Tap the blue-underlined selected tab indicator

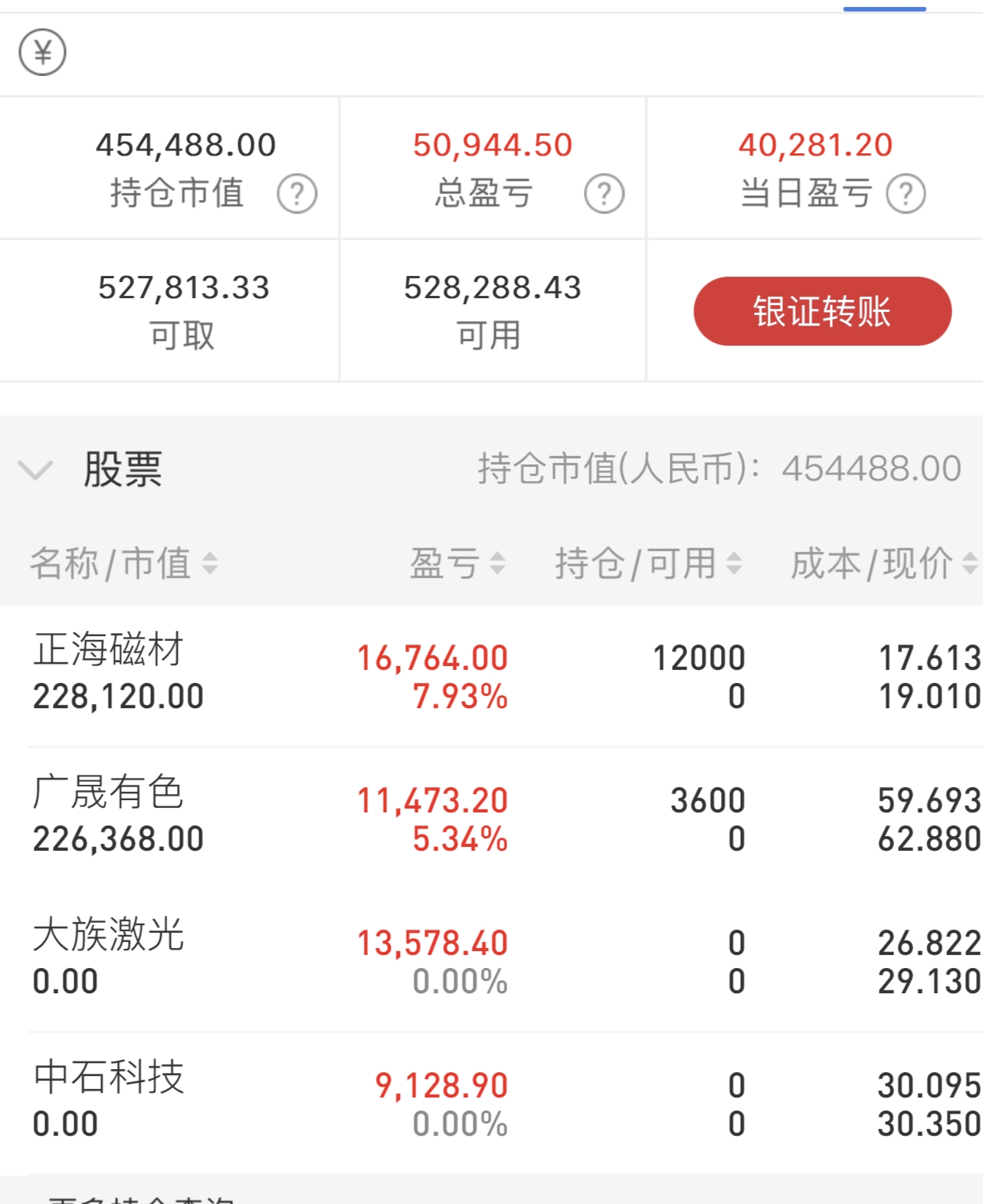click(885, 8)
